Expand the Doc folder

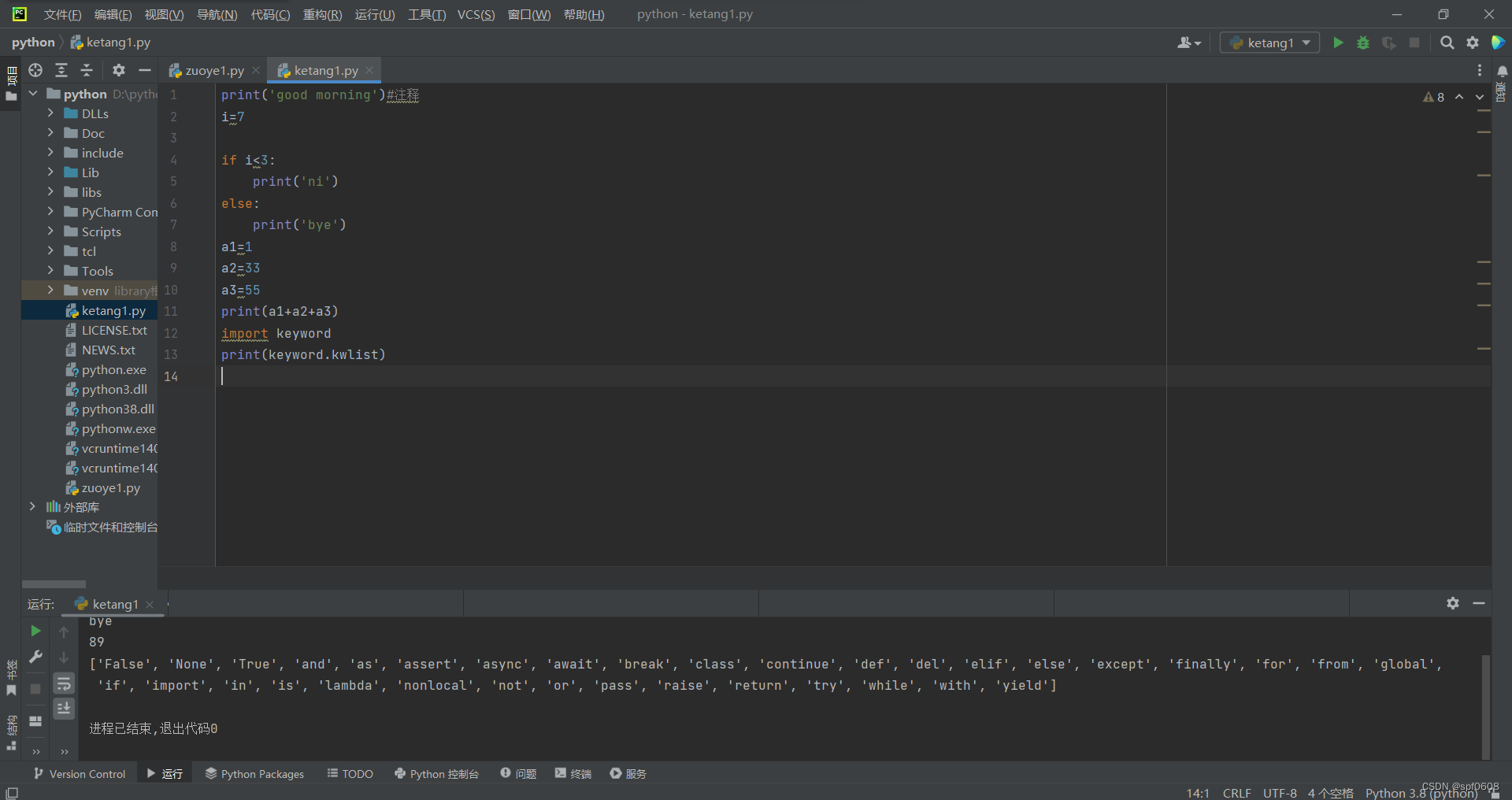(x=50, y=132)
